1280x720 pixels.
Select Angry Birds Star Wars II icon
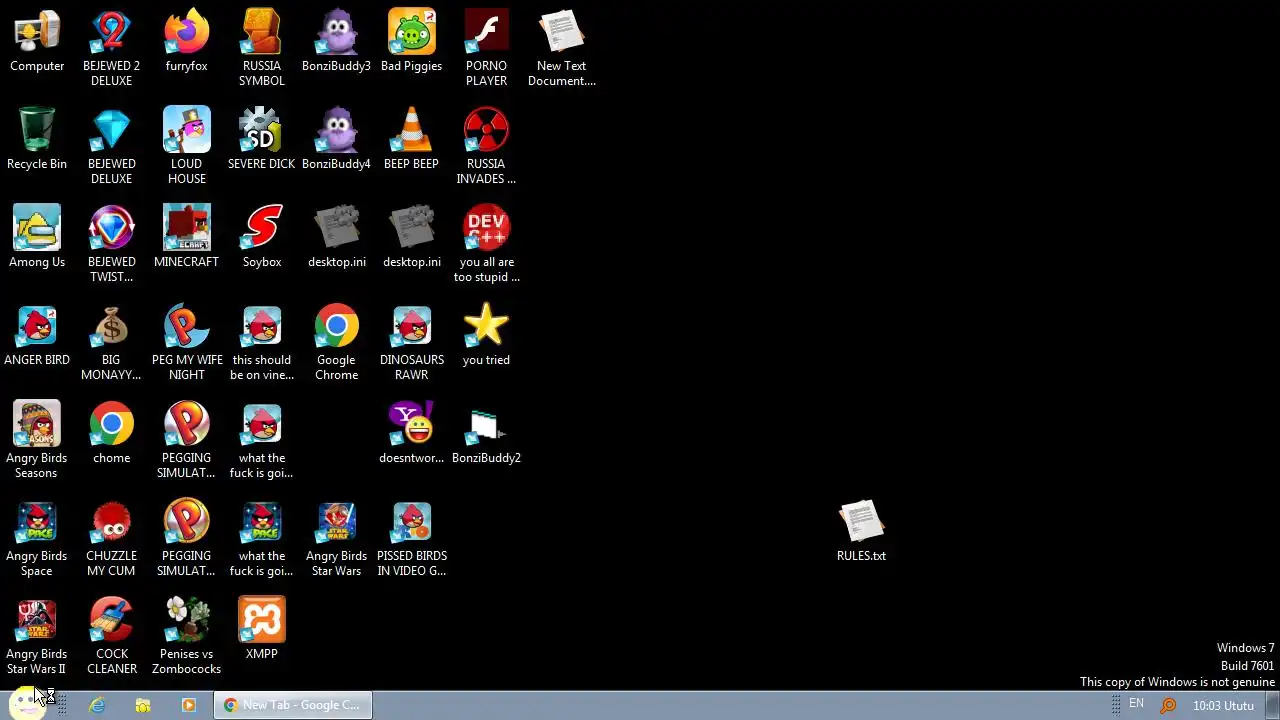37,621
